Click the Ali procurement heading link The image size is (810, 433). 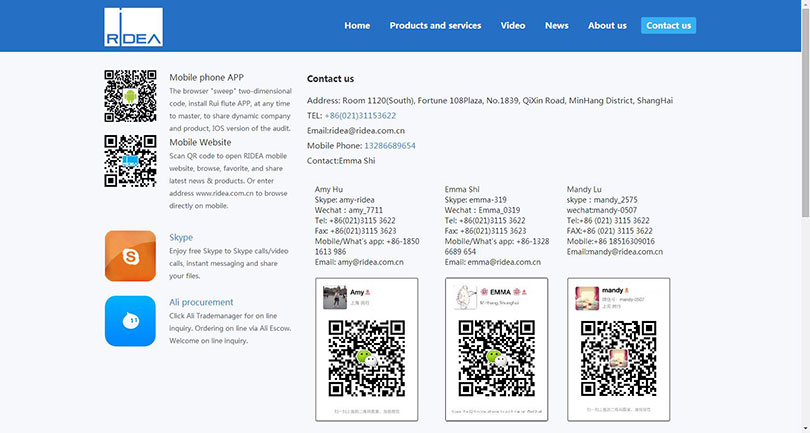click(201, 302)
